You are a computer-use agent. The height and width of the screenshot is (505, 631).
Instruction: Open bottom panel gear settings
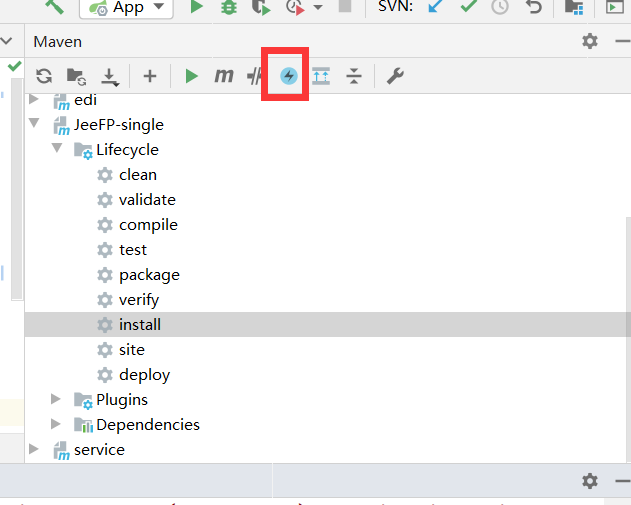(590, 480)
